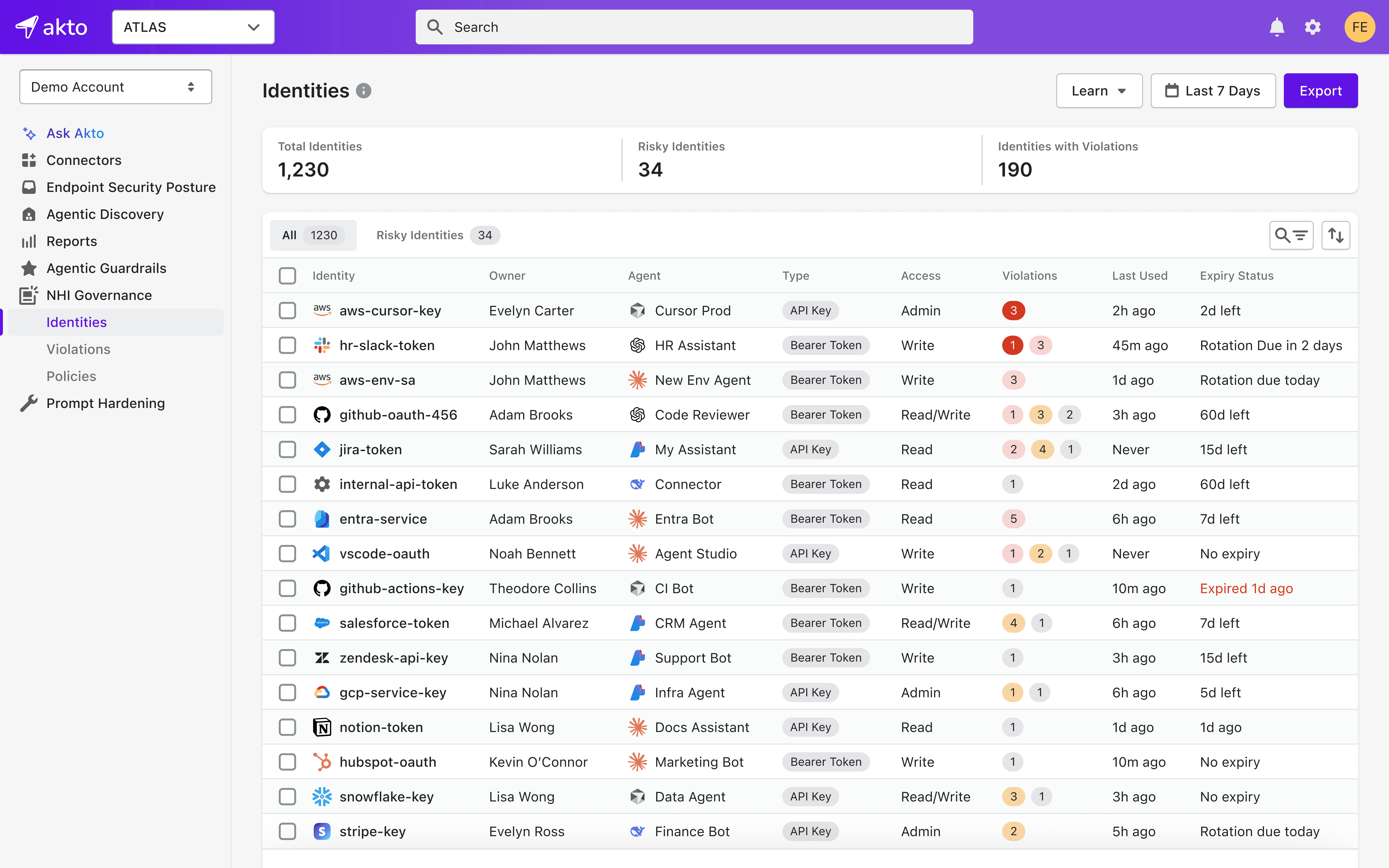
Task: Click the Jira icon for jira-token
Action: (322, 449)
